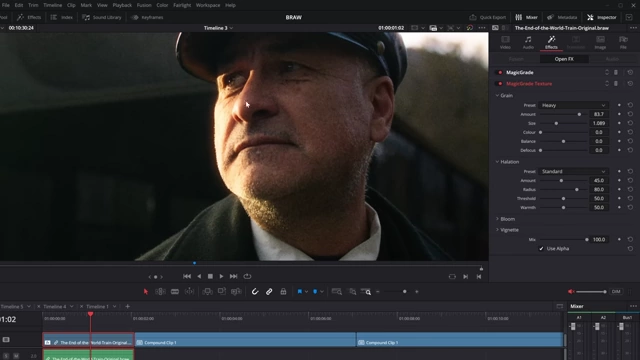Add keyframe for Grain Size
Screen dimensions: 640x360
(619, 123)
